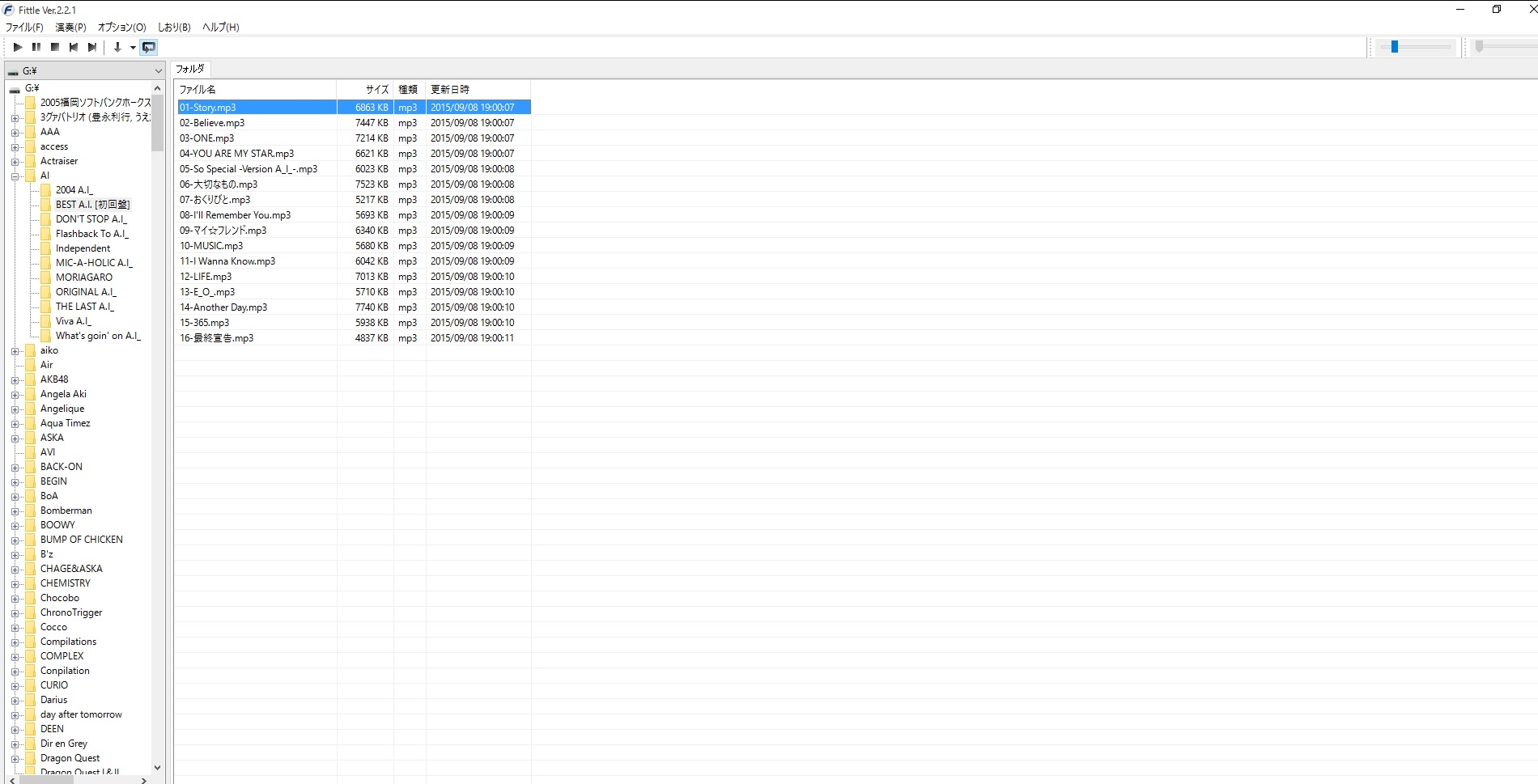Open the ファイル(F) menu
The image size is (1538, 784).
(x=24, y=27)
